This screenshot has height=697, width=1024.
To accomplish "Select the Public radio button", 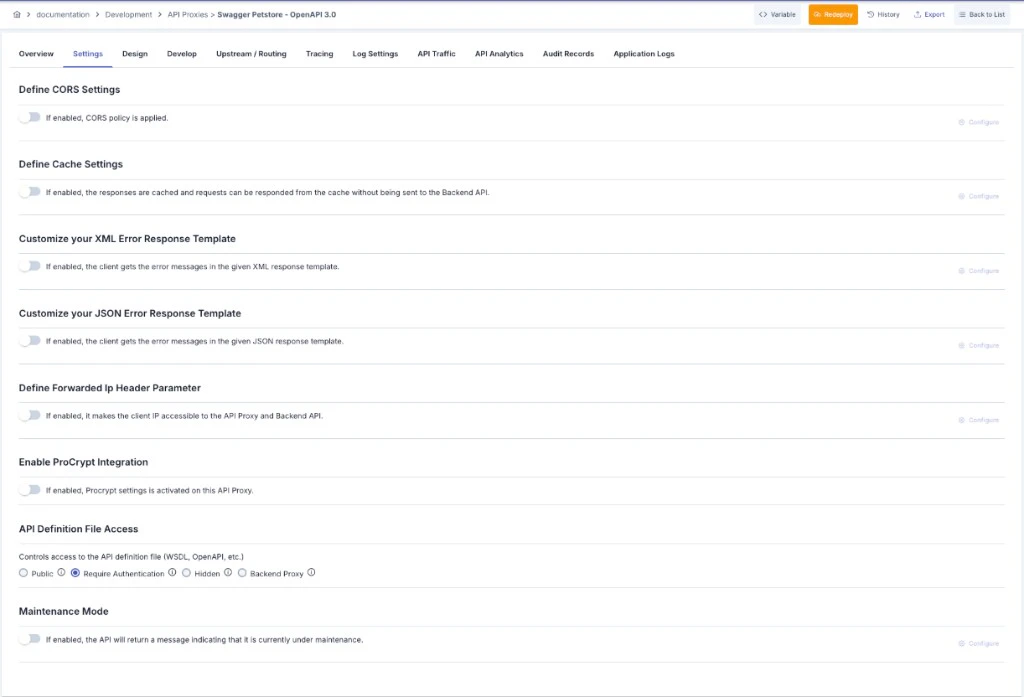I will click(23, 572).
